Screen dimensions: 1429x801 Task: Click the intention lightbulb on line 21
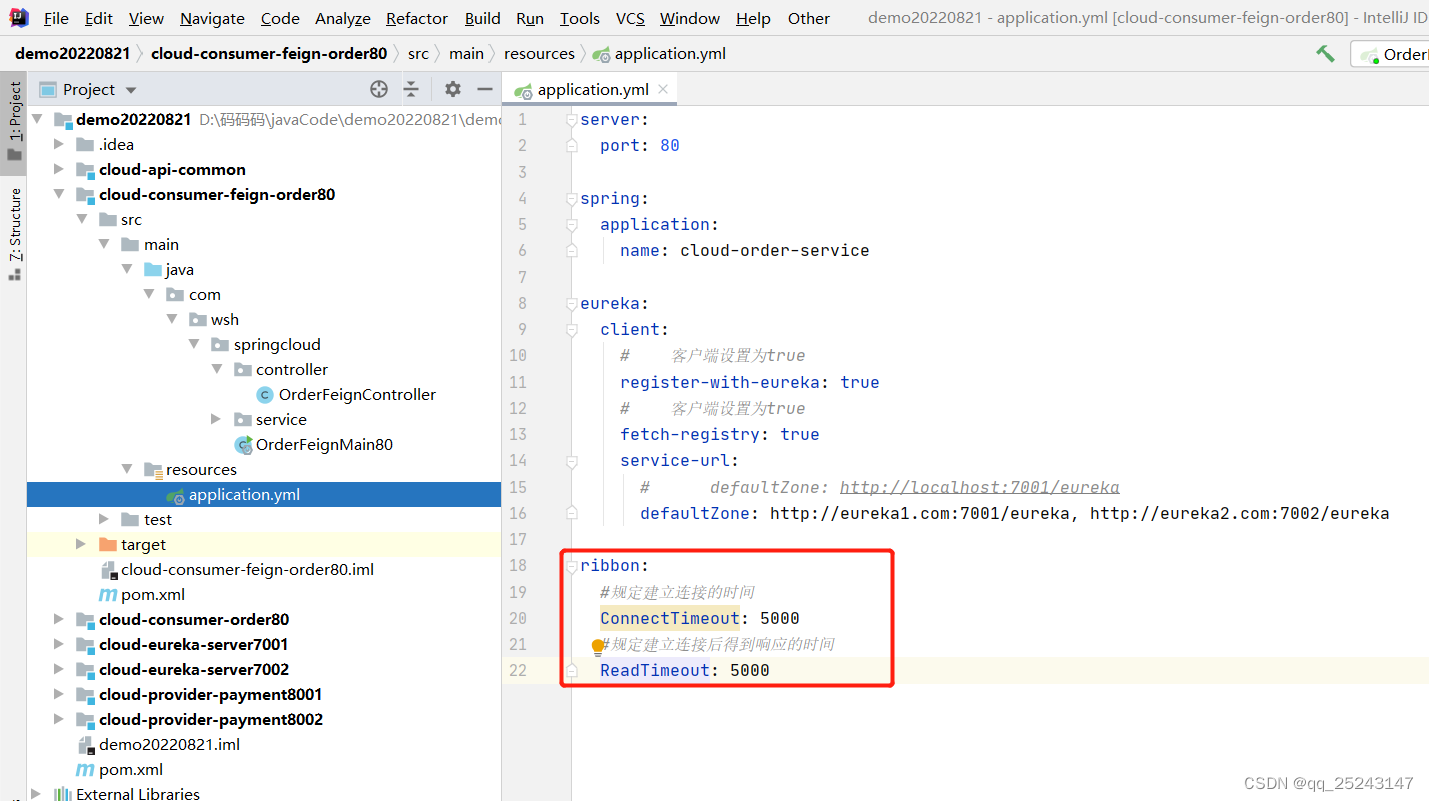point(598,647)
